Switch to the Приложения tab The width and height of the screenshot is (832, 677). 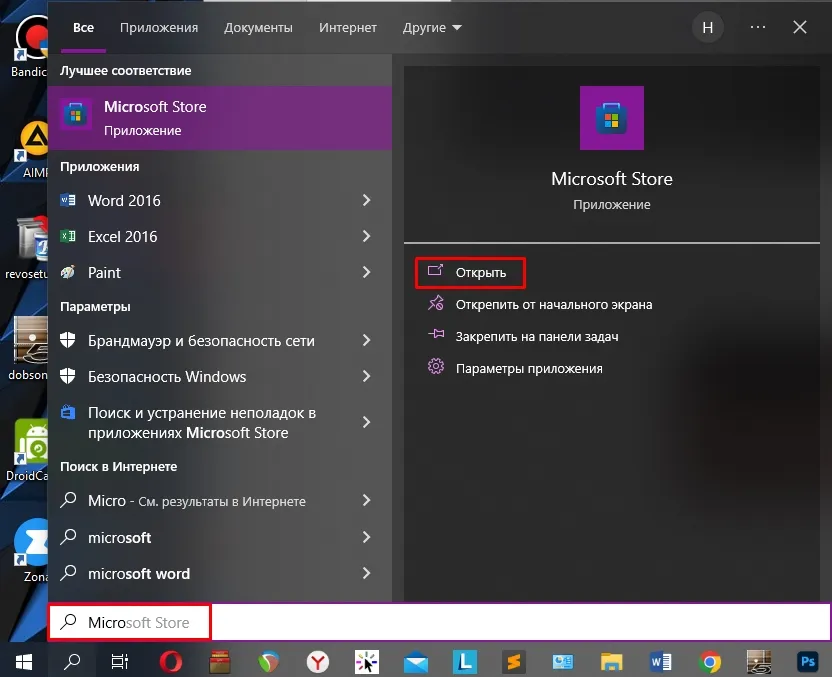(x=159, y=28)
